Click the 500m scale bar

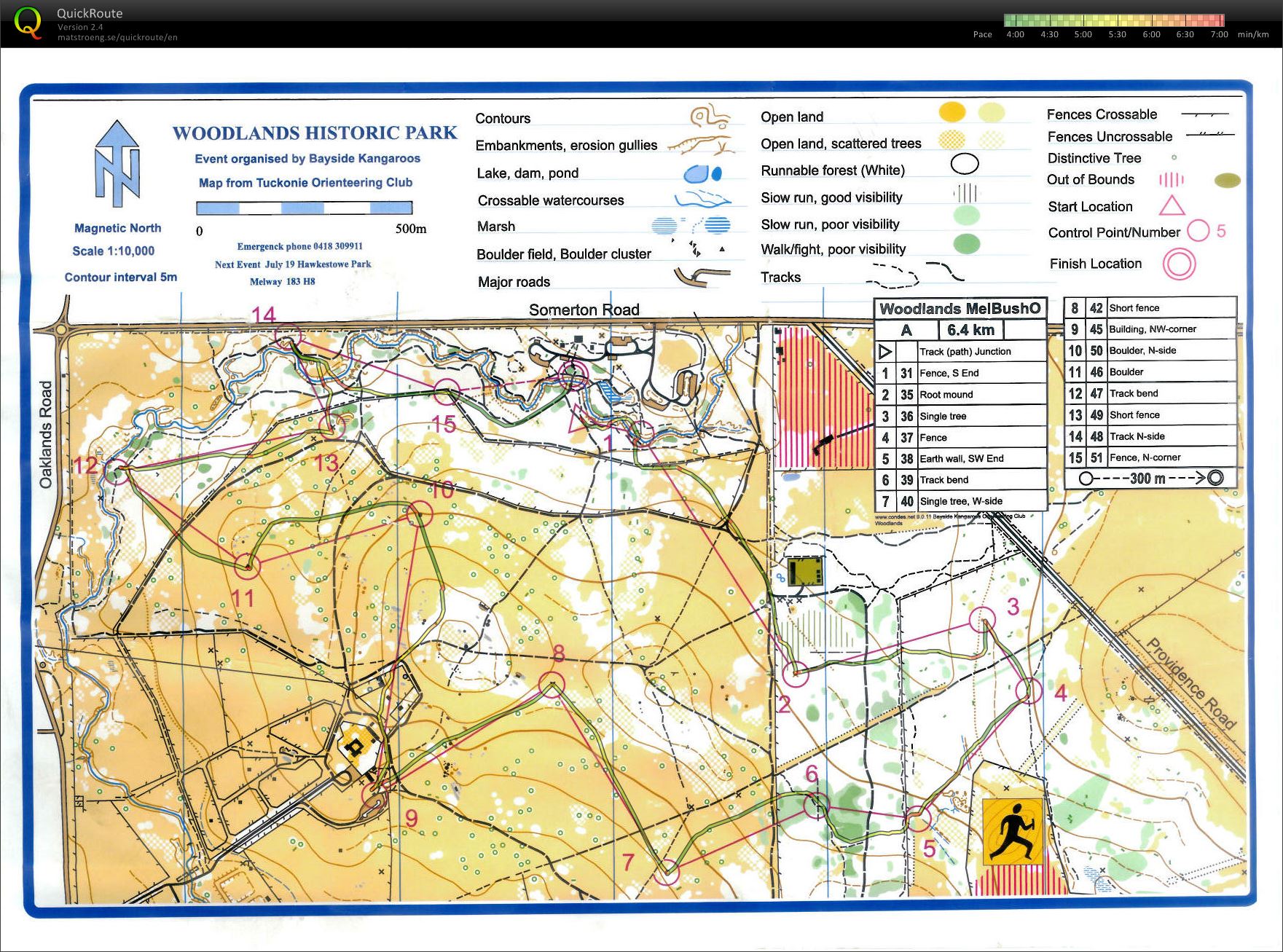point(304,208)
